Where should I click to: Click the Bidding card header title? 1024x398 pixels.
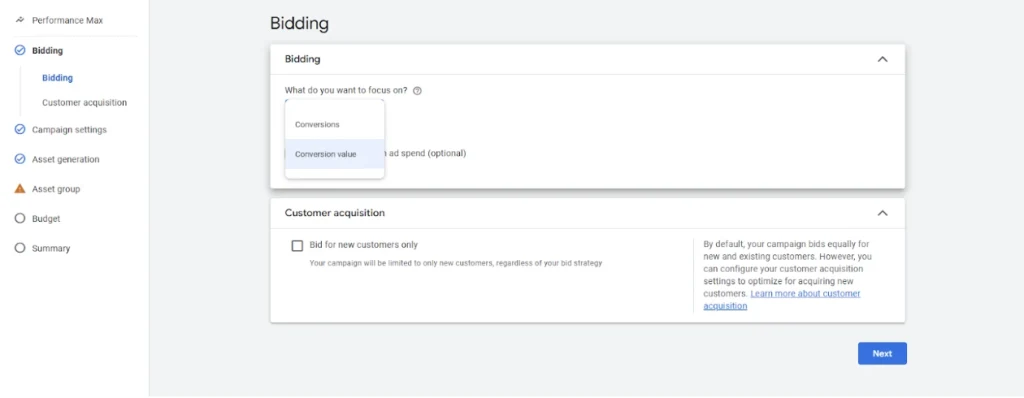(x=302, y=59)
